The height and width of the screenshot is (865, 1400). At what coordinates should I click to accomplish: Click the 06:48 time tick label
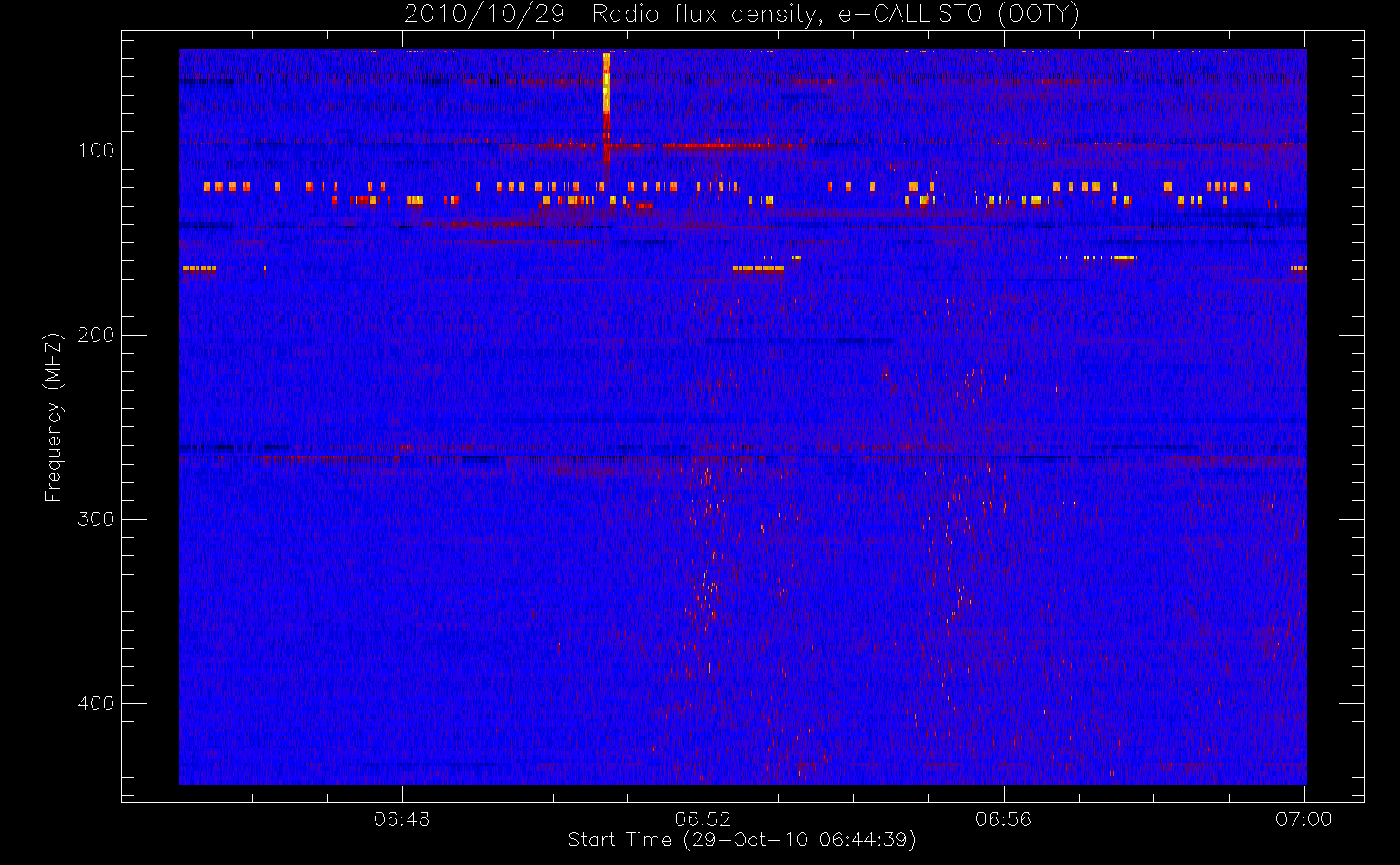pyautogui.click(x=401, y=819)
